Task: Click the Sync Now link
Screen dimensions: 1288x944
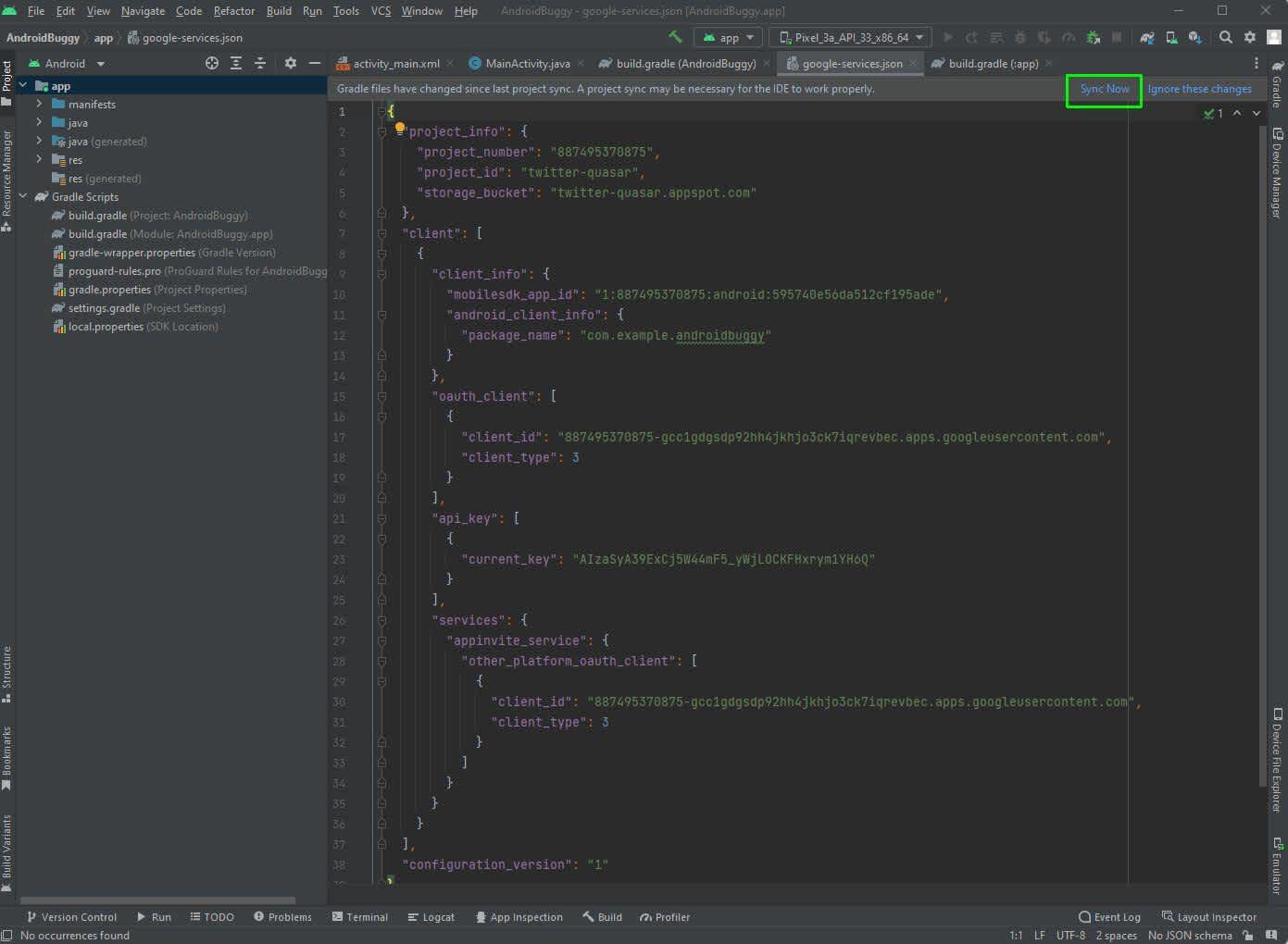Action: 1104,89
